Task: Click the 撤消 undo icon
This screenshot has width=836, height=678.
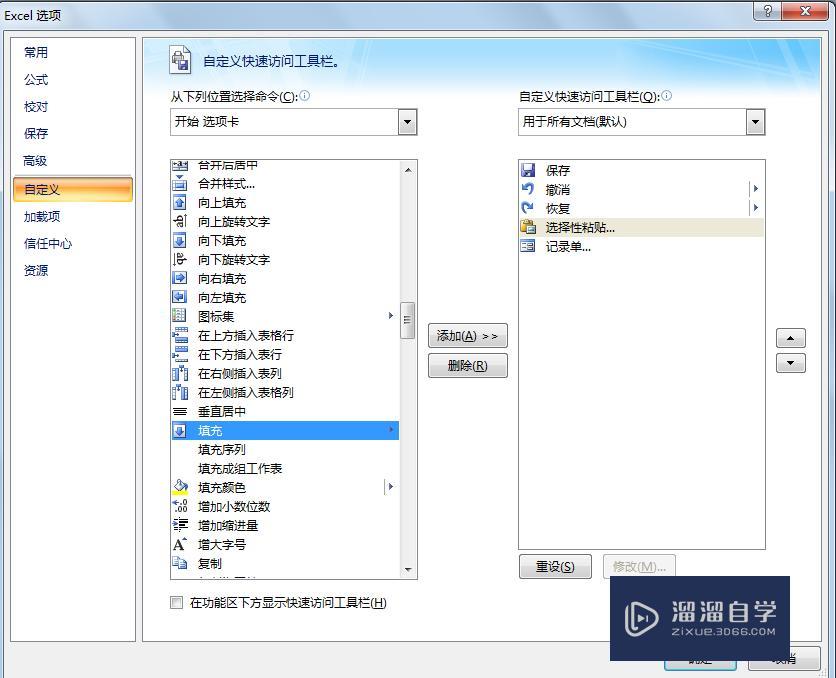Action: point(528,189)
